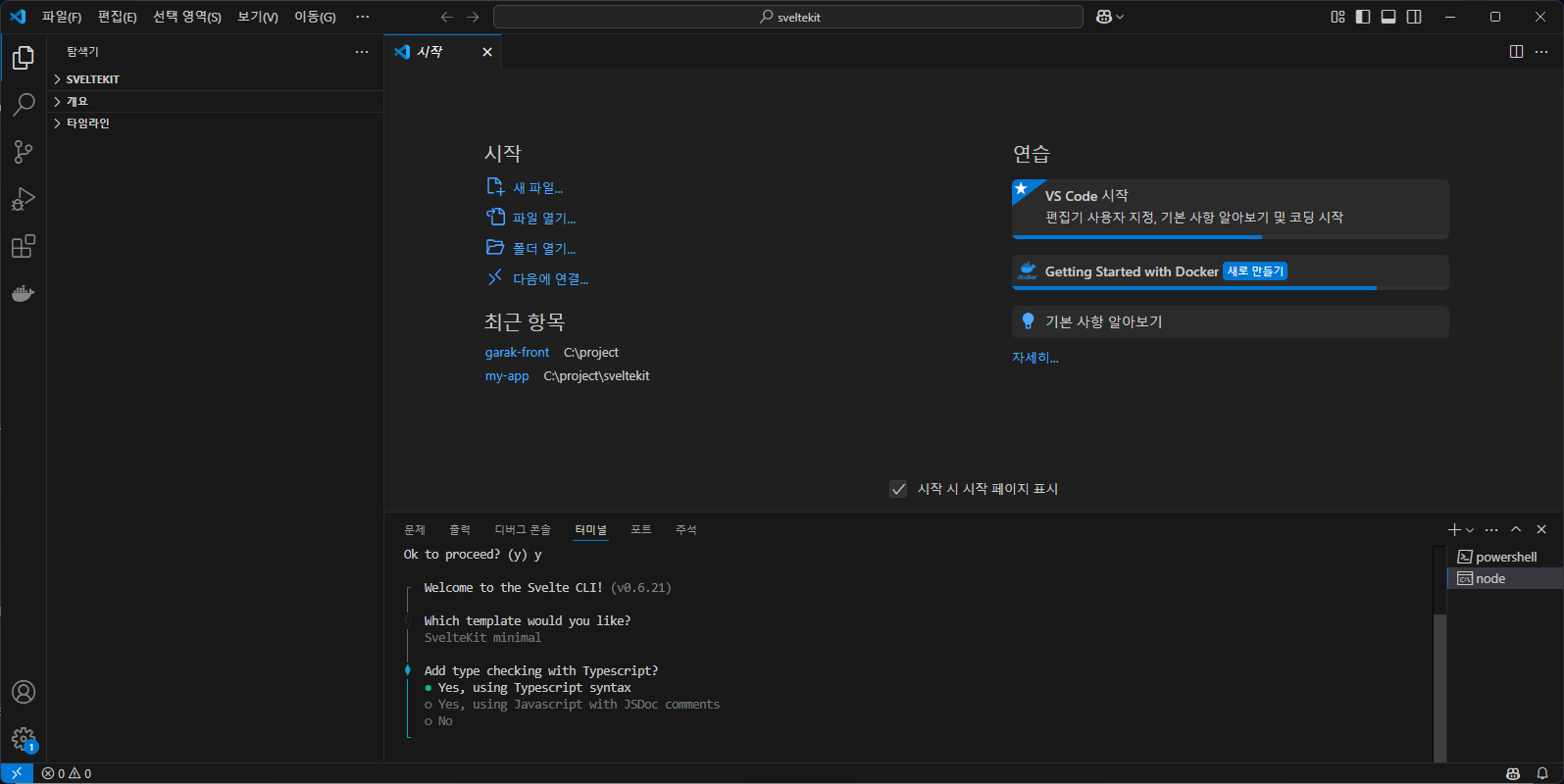Open the Customize Layout icon

(1337, 17)
